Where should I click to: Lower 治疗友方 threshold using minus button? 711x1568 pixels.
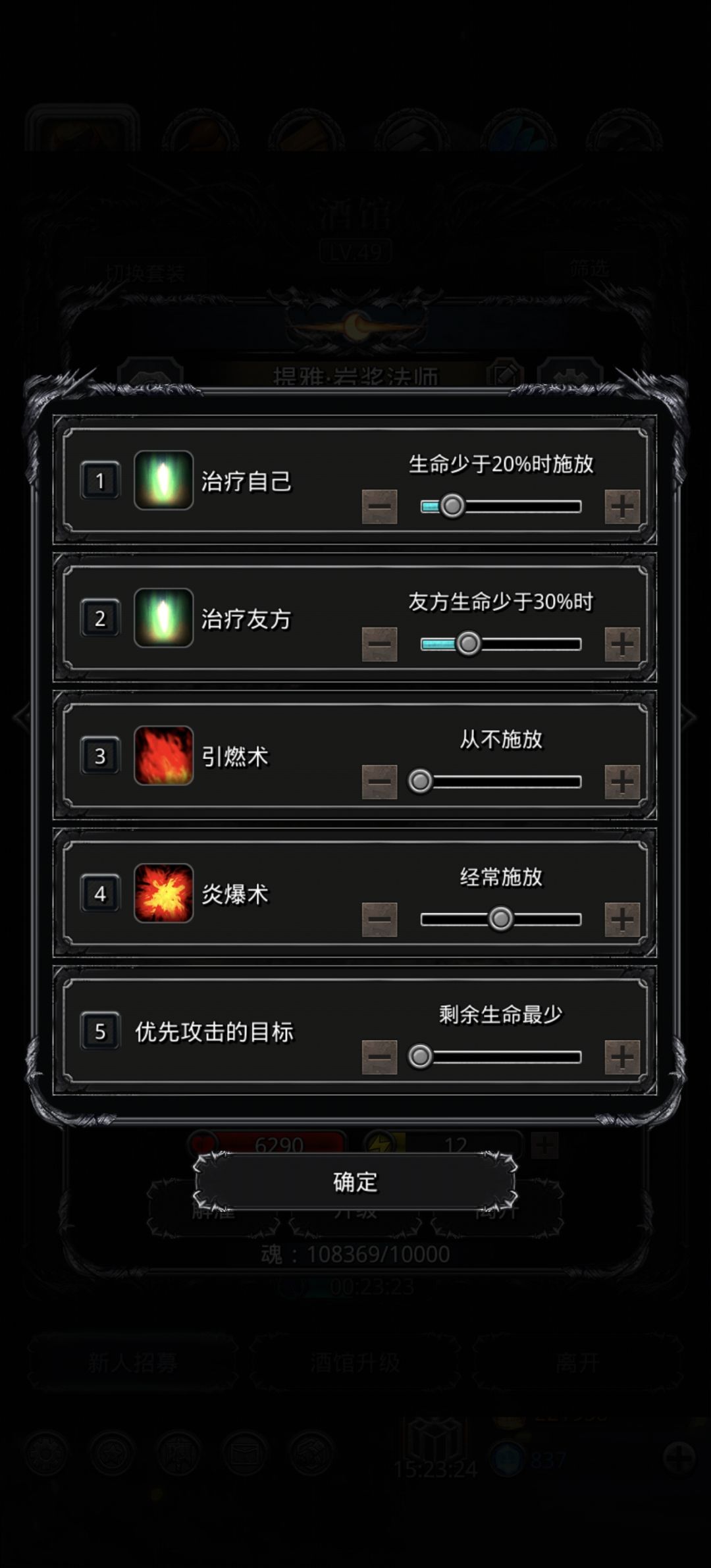pyautogui.click(x=380, y=644)
